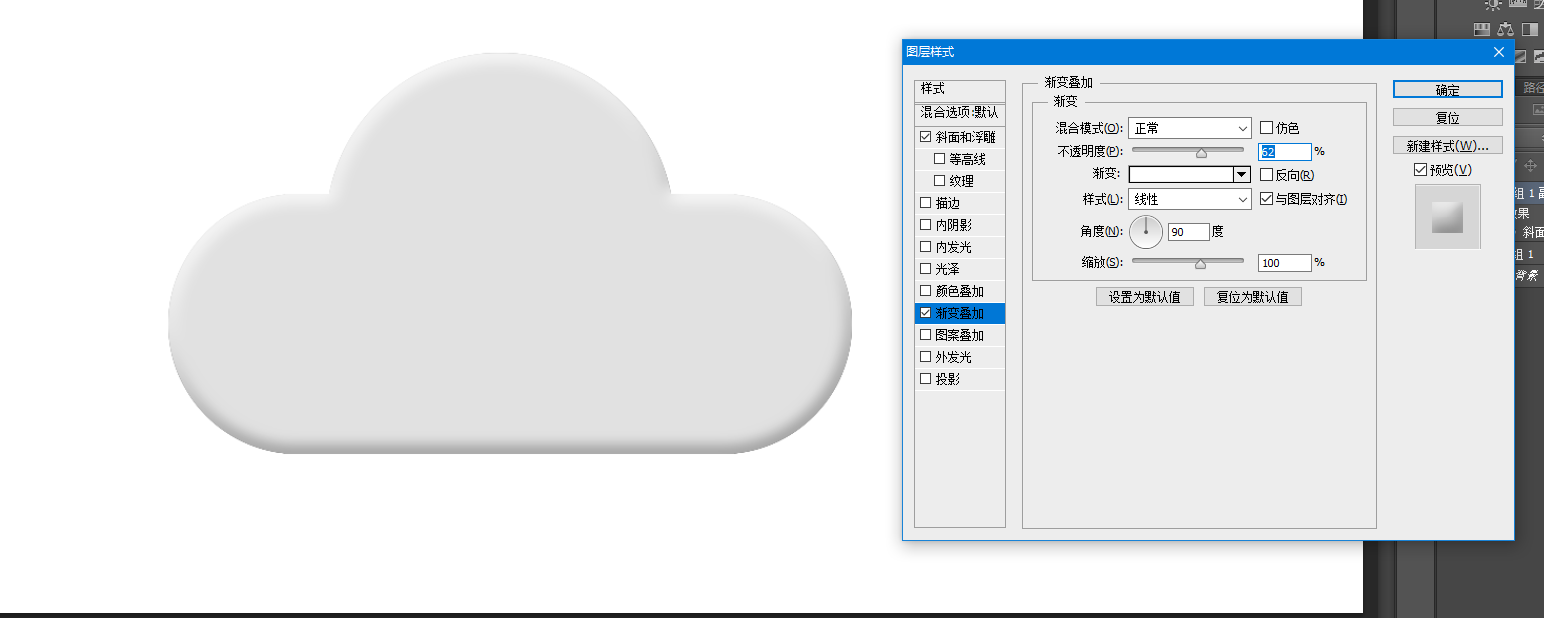
Task: Check the 反向 reverse option
Action: pos(1267,175)
